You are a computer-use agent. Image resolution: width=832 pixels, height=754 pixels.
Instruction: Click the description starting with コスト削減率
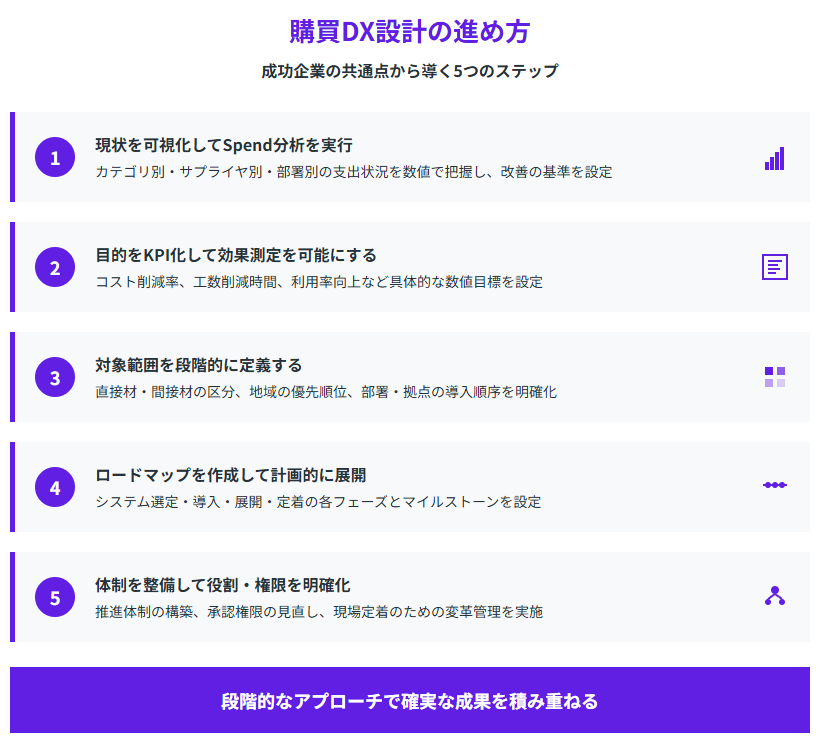pos(319,282)
